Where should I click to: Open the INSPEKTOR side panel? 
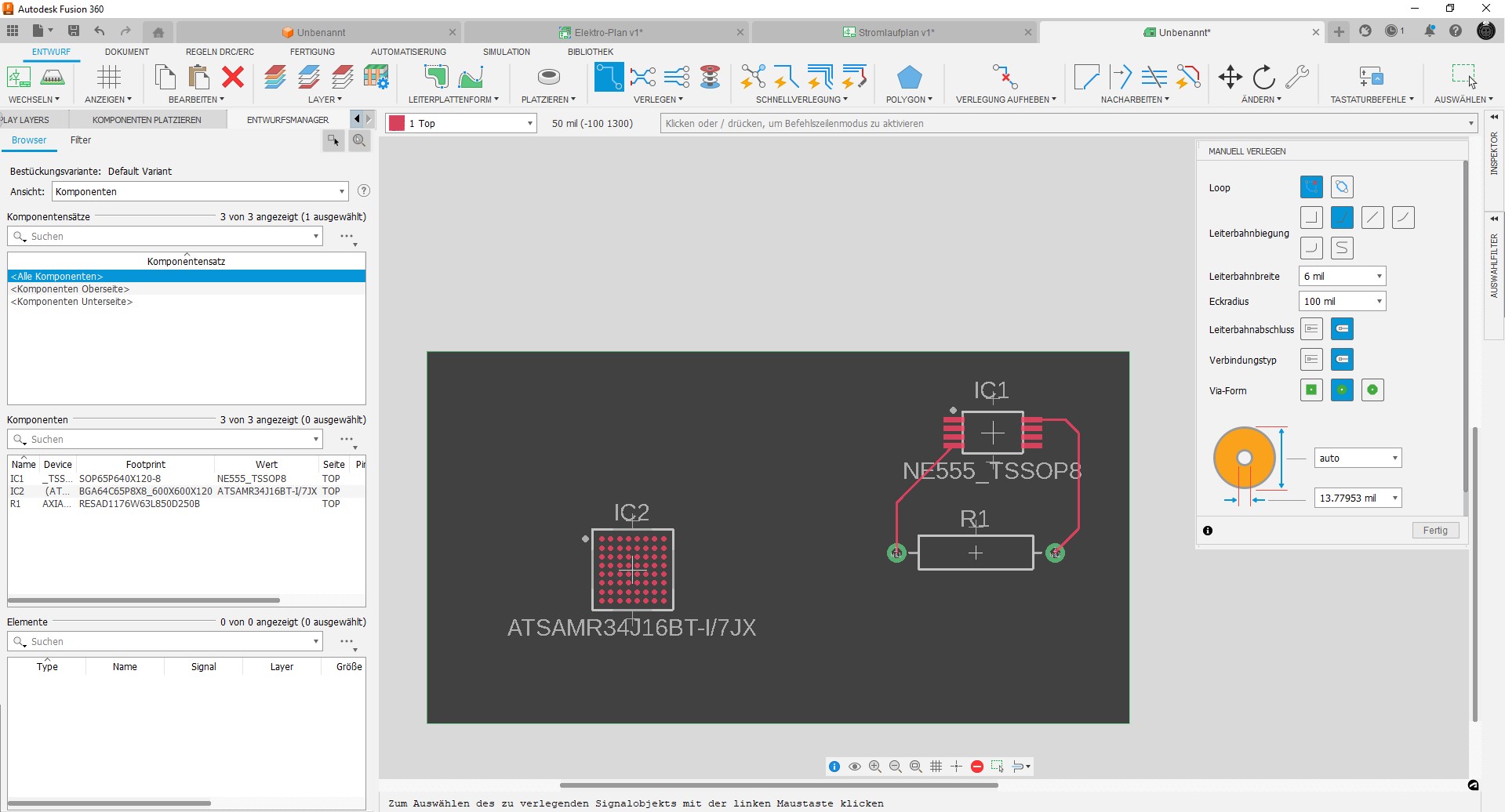tap(1494, 153)
